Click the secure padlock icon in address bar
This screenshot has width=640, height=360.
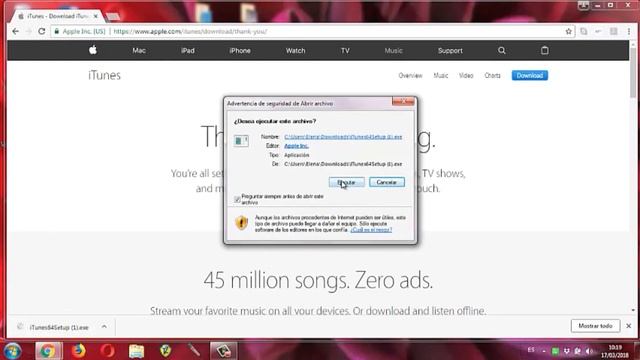click(x=57, y=31)
